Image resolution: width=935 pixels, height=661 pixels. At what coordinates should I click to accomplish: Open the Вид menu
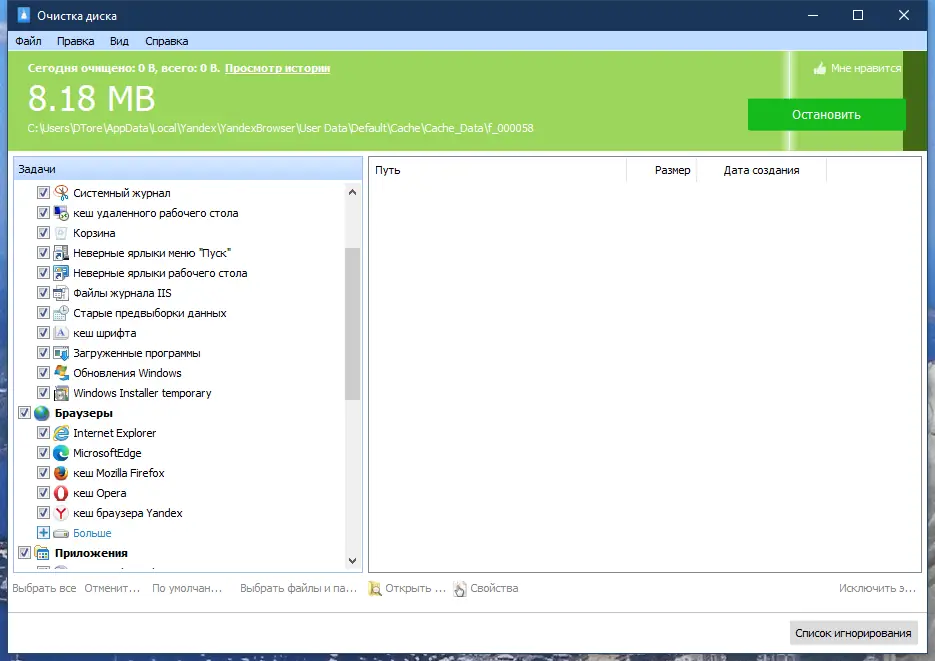[119, 41]
